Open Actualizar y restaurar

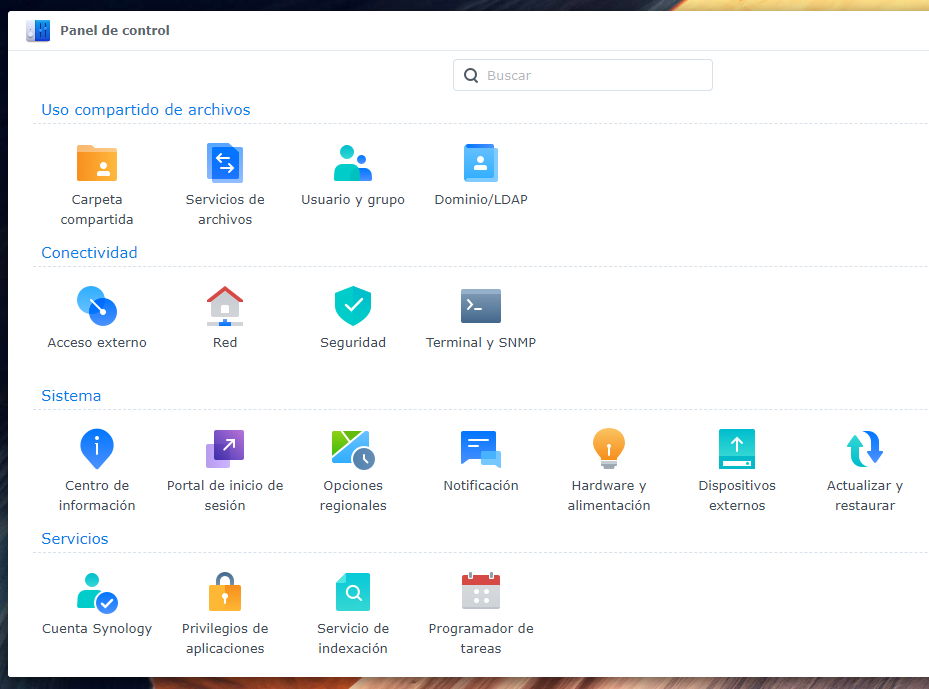click(865, 449)
